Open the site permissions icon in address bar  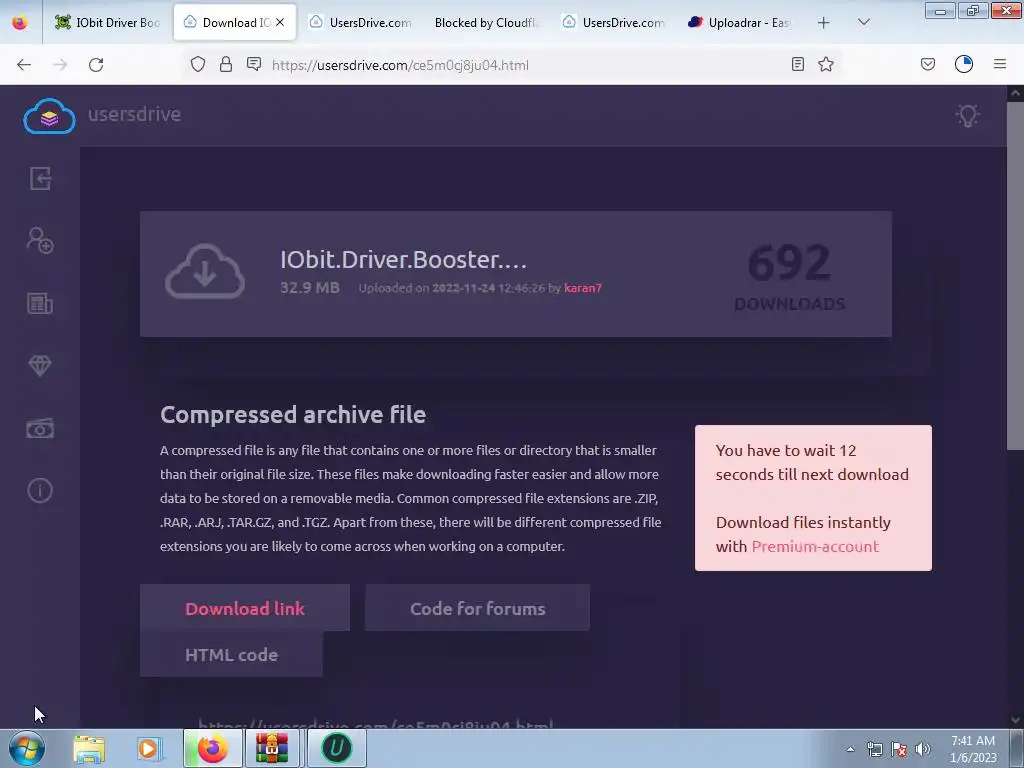tap(254, 64)
